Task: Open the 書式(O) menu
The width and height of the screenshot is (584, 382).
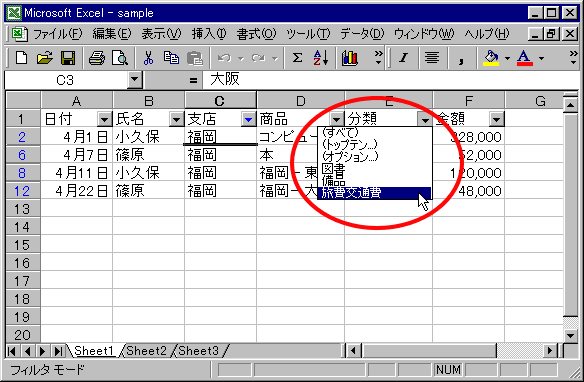Action: coord(256,34)
